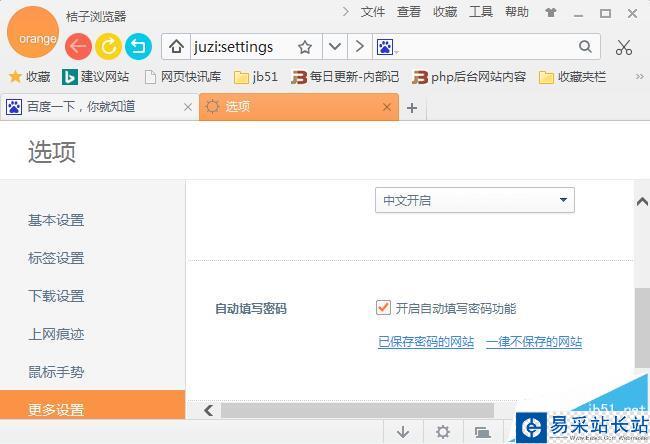Open 建议网站 bookmark
650x444 pixels.
(95, 77)
